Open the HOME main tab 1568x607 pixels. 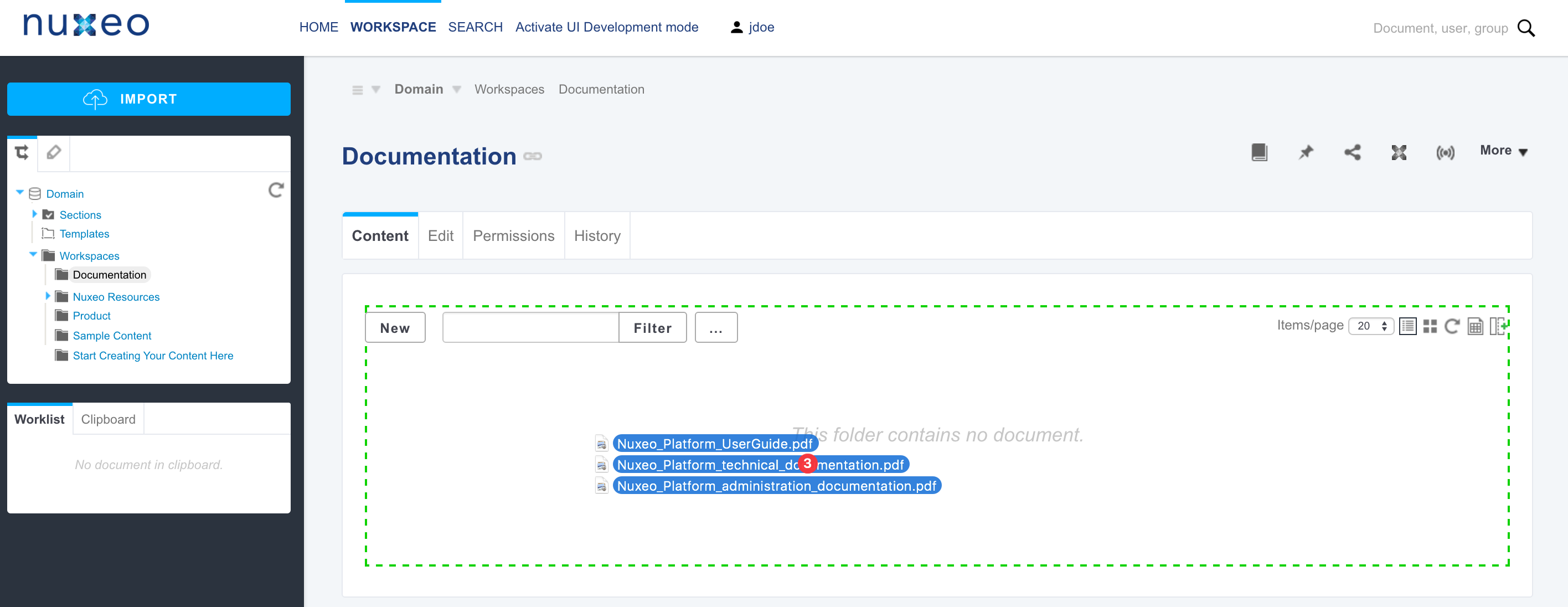point(318,27)
